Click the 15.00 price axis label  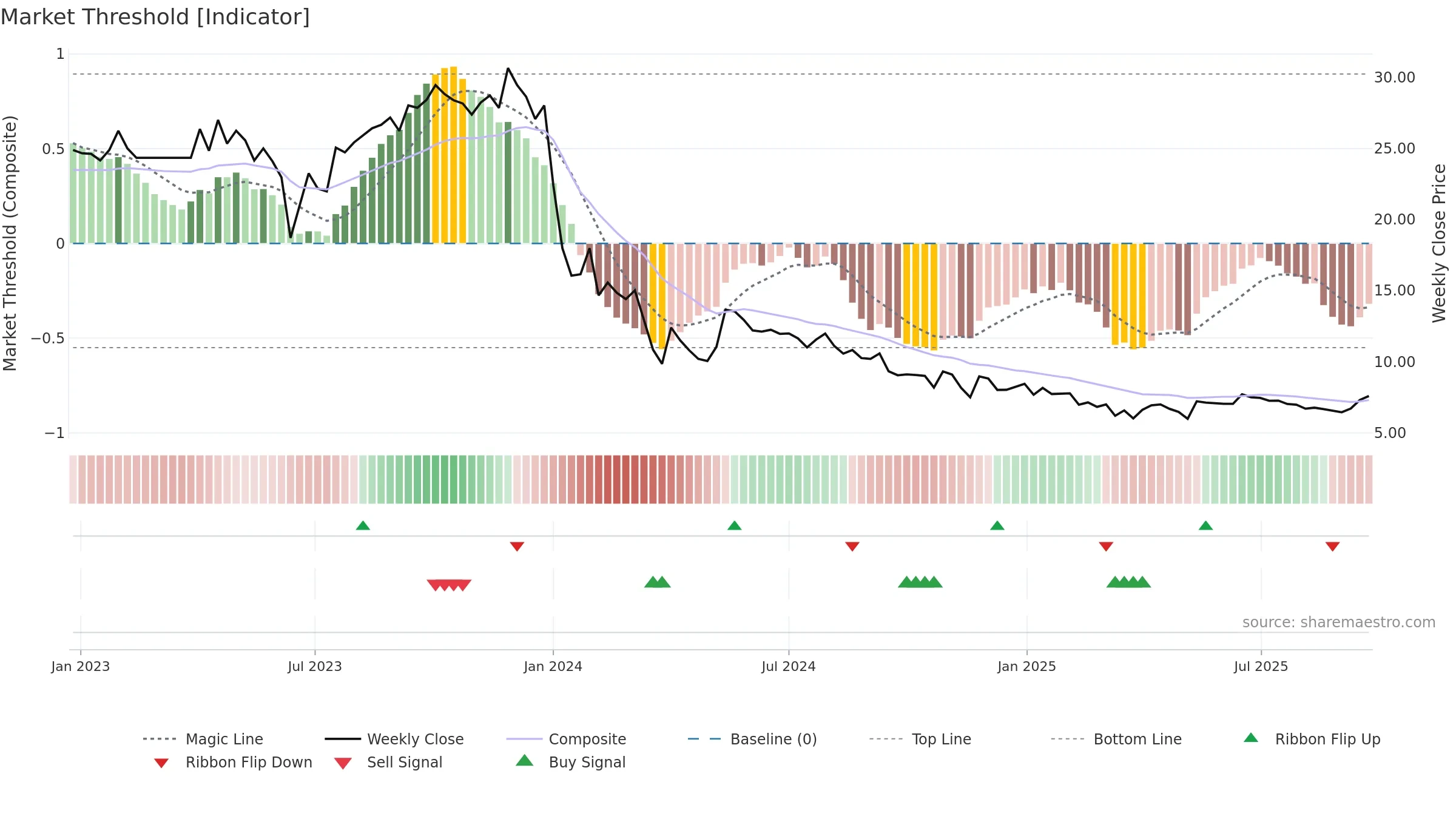(x=1395, y=291)
